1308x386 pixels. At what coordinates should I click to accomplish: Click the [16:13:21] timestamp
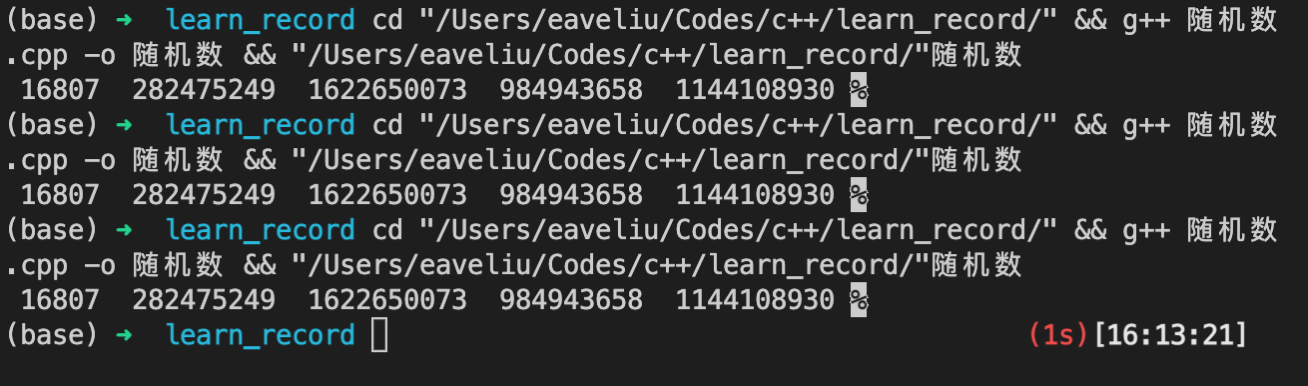pyautogui.click(x=1171, y=335)
